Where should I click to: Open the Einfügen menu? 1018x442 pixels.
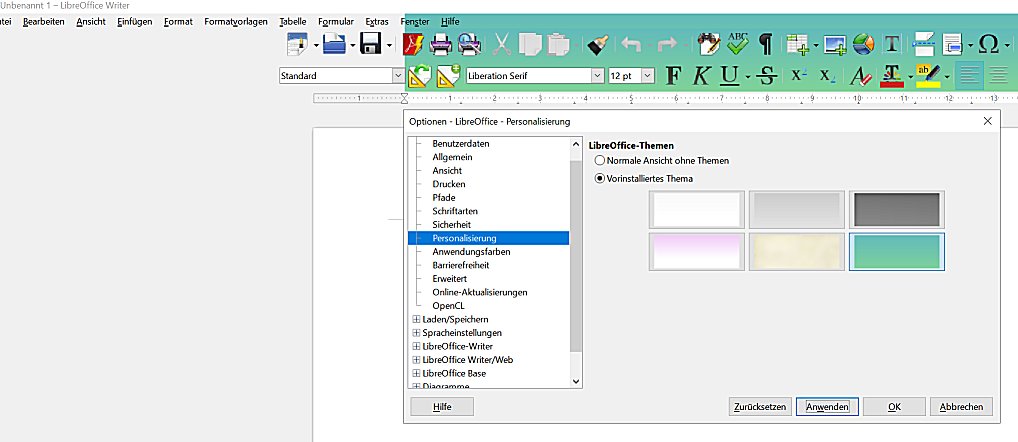[135, 21]
